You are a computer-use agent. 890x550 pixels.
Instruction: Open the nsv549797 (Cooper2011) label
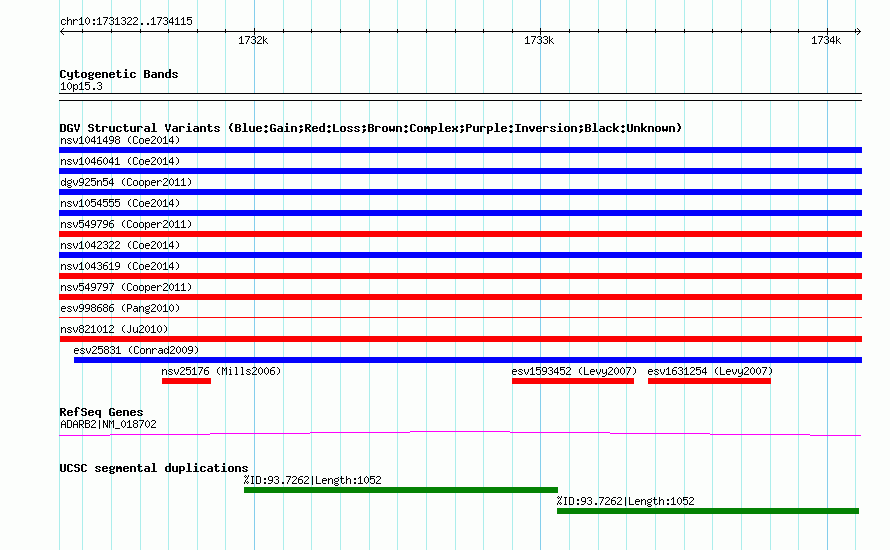point(126,287)
